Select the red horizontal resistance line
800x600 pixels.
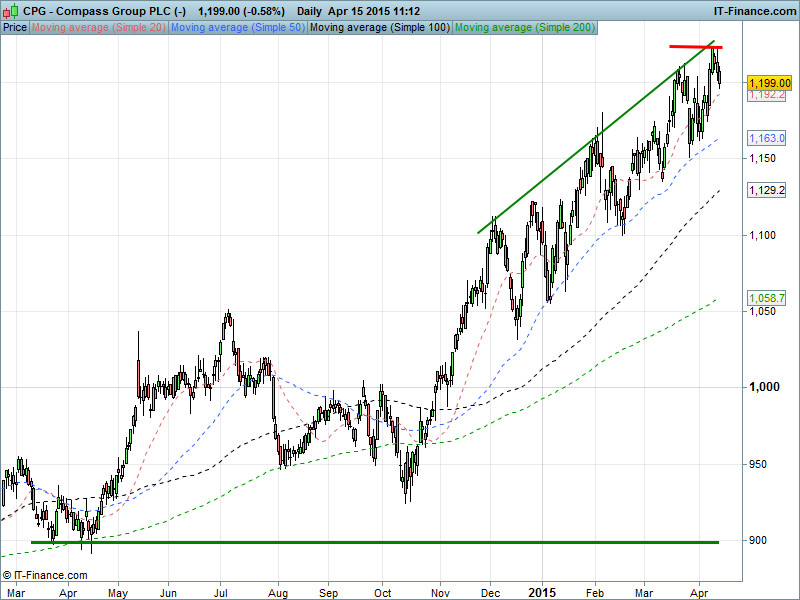(x=696, y=47)
